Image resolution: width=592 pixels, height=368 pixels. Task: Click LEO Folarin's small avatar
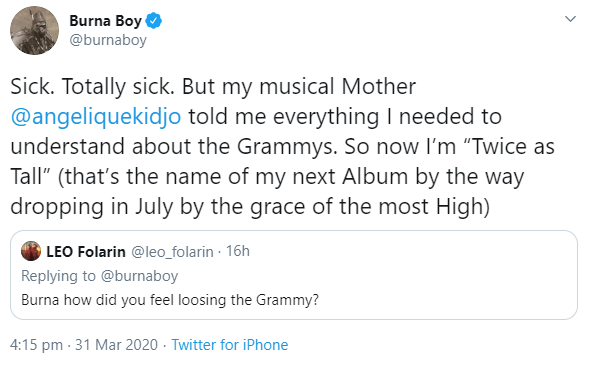coord(31,251)
